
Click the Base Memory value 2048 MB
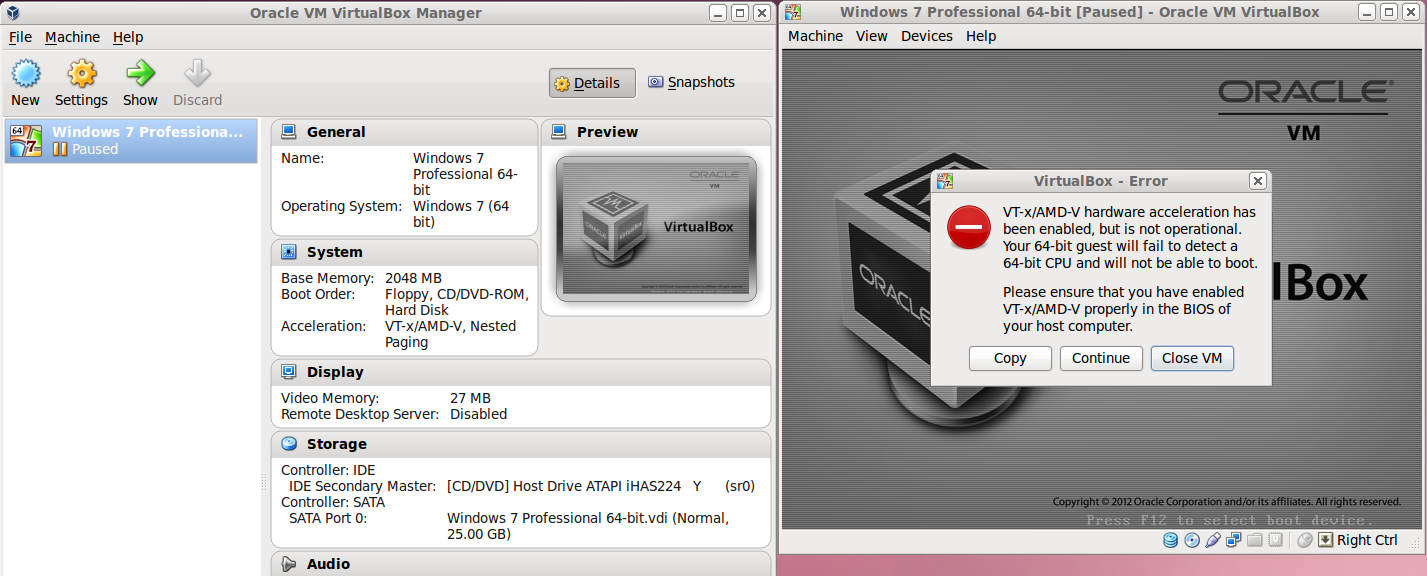[x=413, y=278]
